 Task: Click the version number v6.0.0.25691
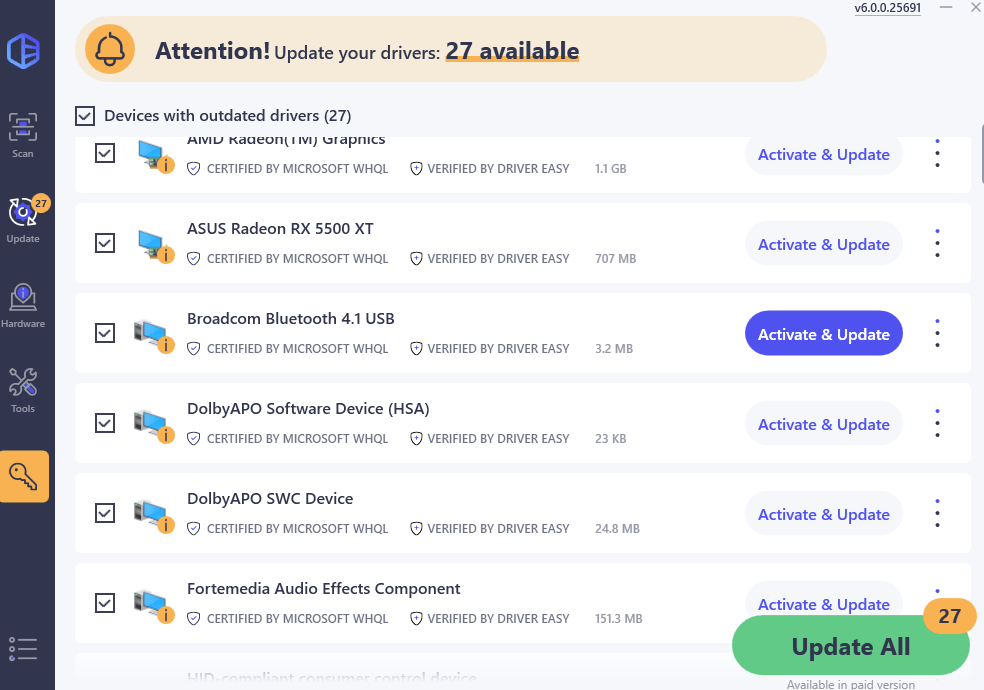pos(888,8)
